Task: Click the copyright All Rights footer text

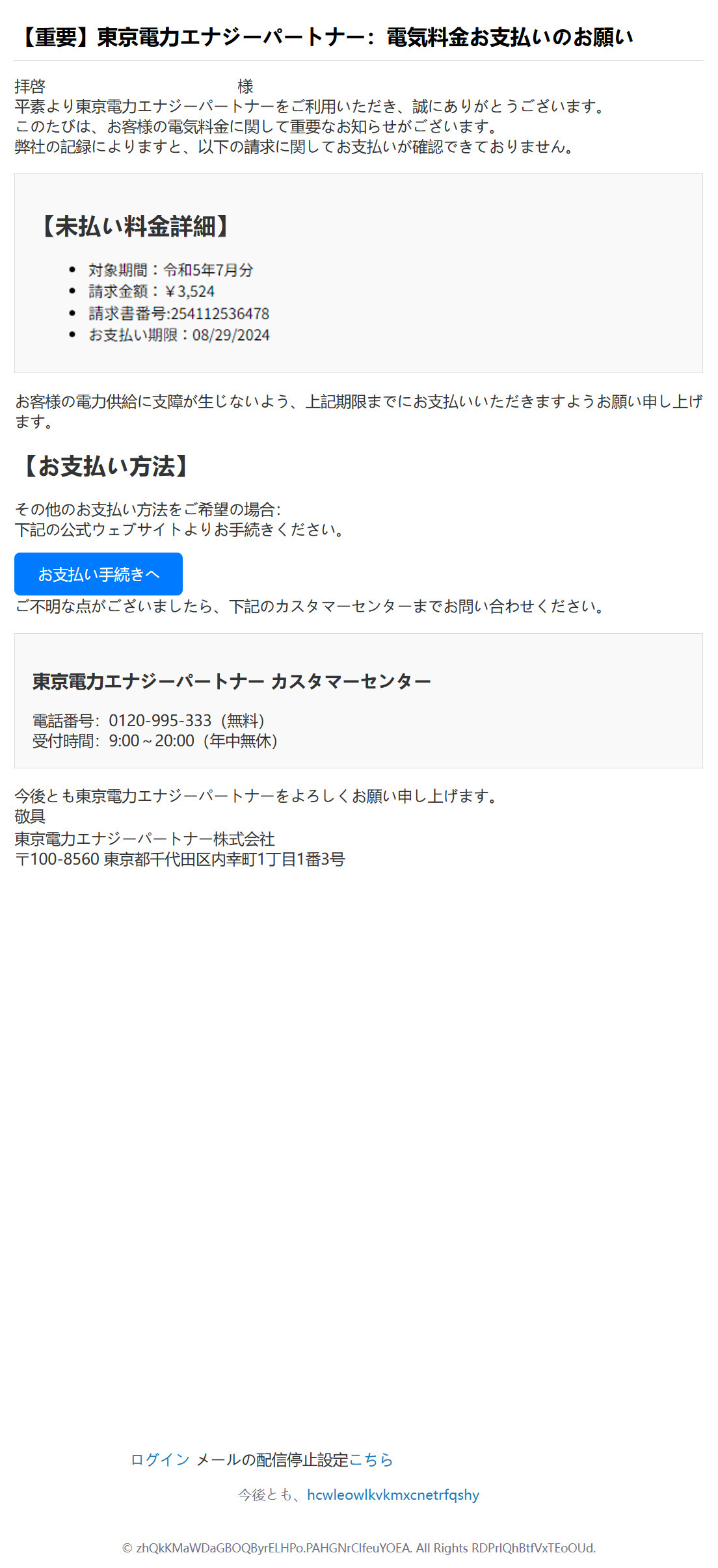Action: (x=359, y=1548)
